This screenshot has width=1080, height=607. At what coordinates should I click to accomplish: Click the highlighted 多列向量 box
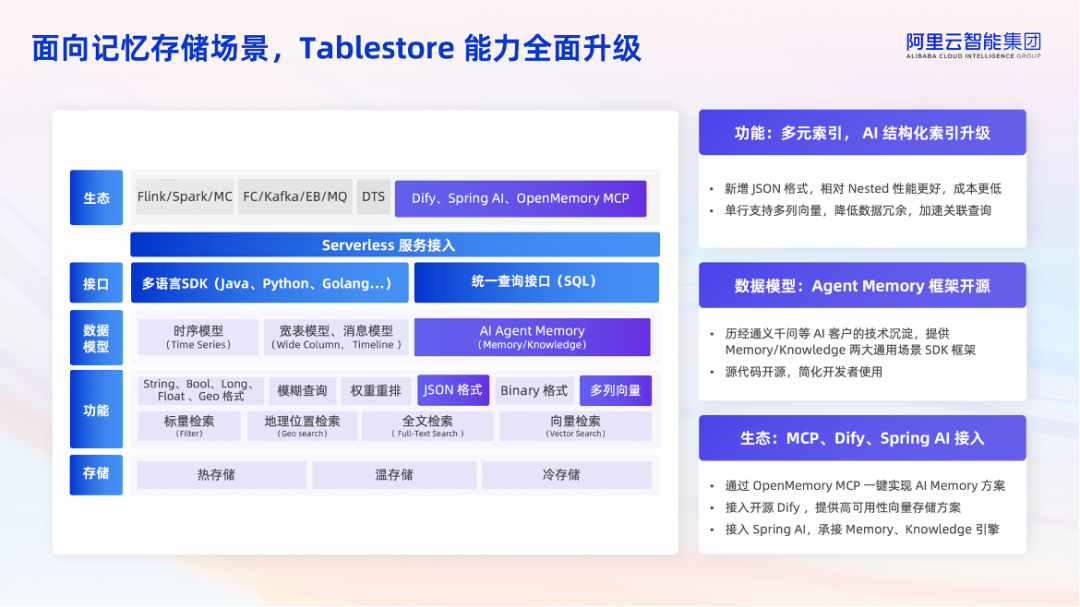(615, 391)
